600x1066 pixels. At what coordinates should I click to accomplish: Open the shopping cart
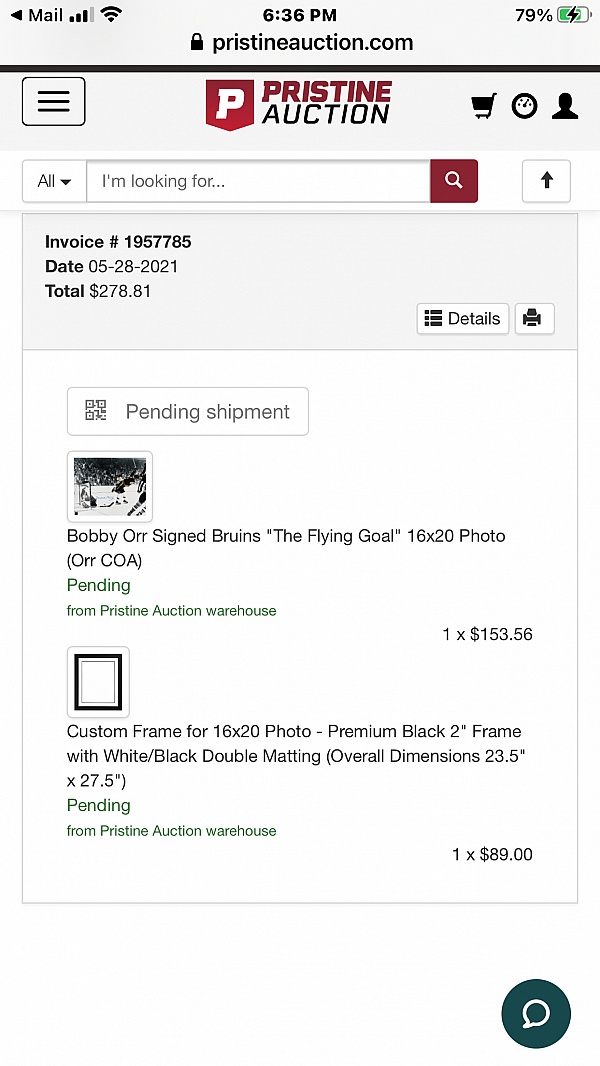[x=483, y=105]
